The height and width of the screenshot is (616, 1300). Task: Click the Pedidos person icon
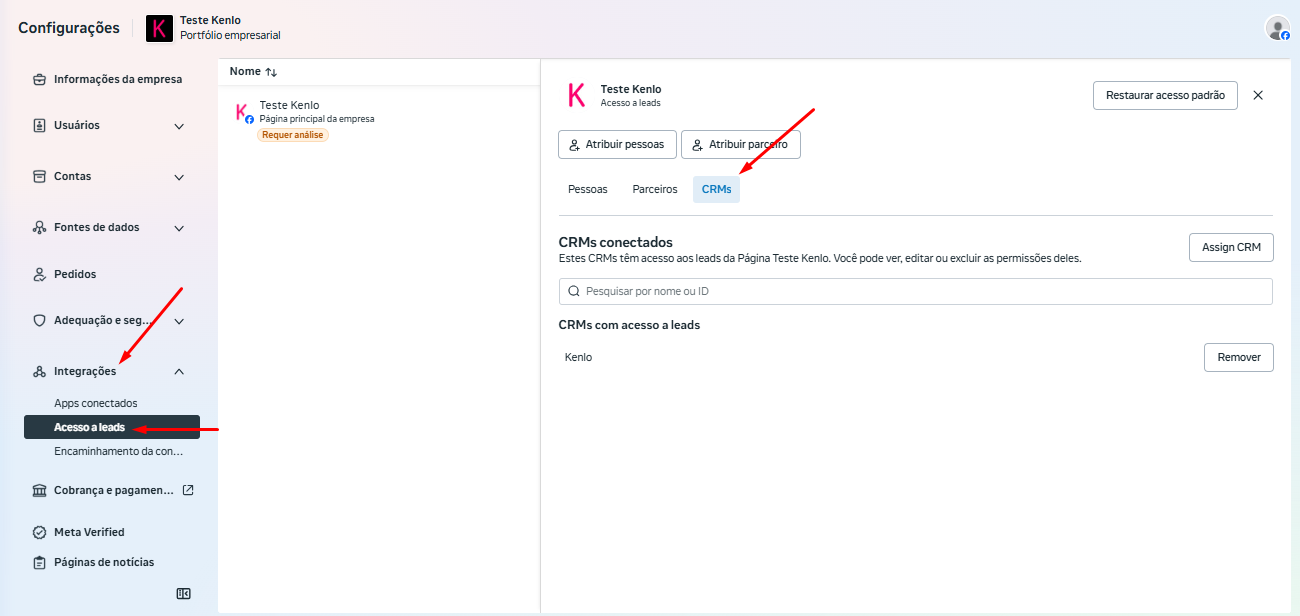(x=39, y=274)
